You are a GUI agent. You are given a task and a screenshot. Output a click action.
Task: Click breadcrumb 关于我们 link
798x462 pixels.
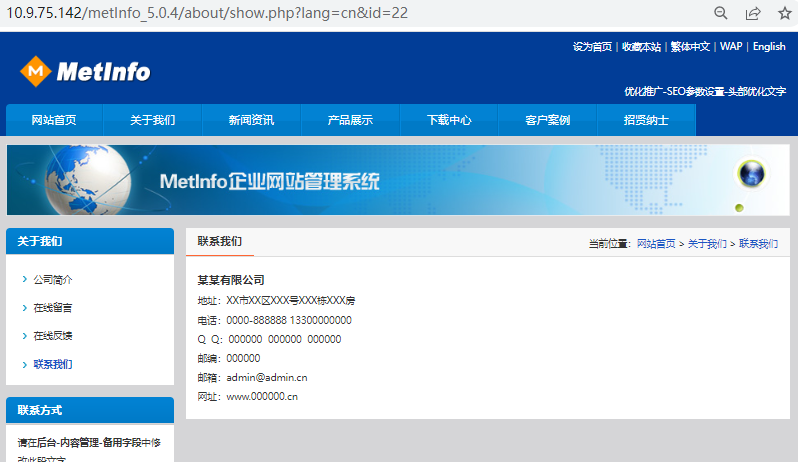click(x=707, y=244)
